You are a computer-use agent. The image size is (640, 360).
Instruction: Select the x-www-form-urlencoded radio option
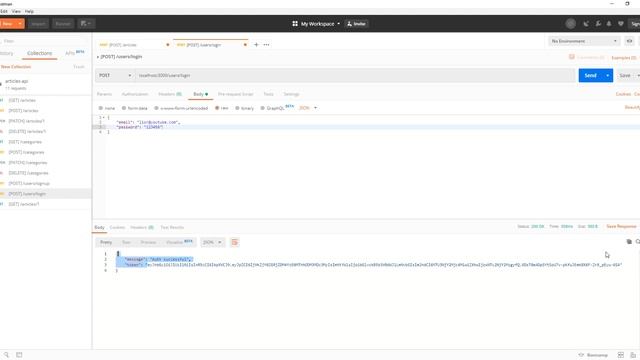pos(156,108)
